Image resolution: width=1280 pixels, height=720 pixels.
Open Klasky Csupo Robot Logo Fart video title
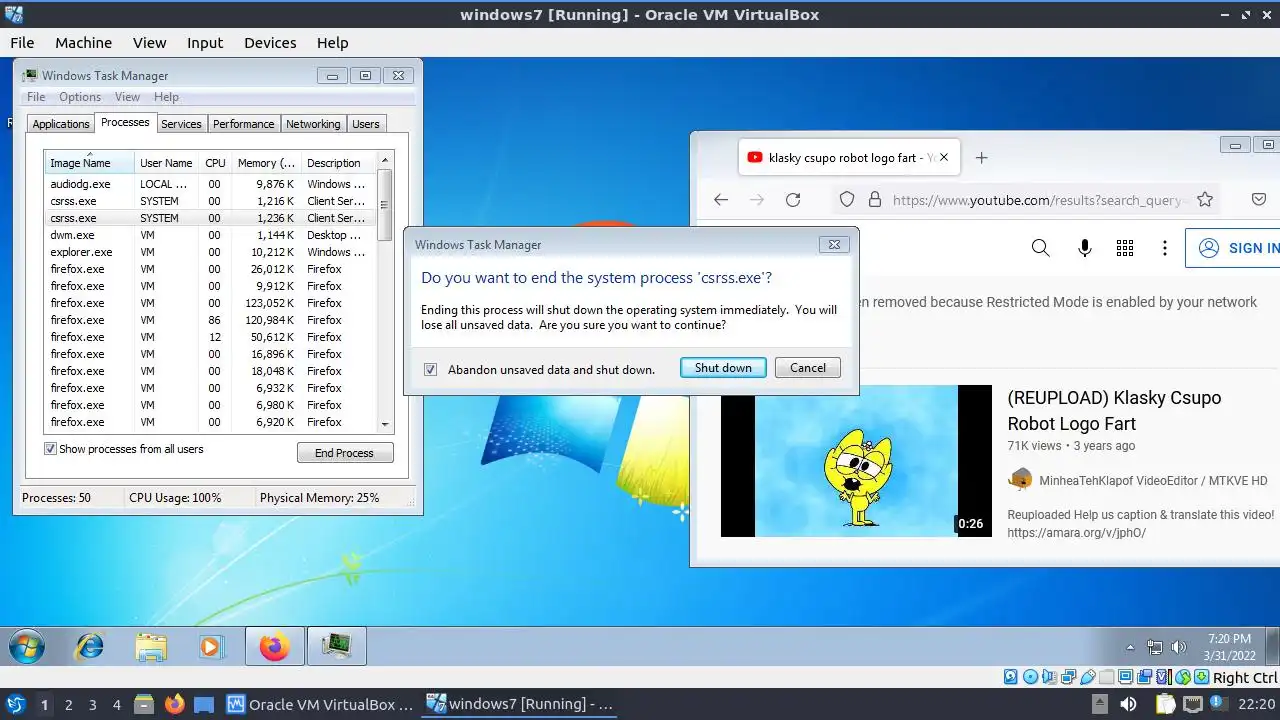pos(1114,410)
